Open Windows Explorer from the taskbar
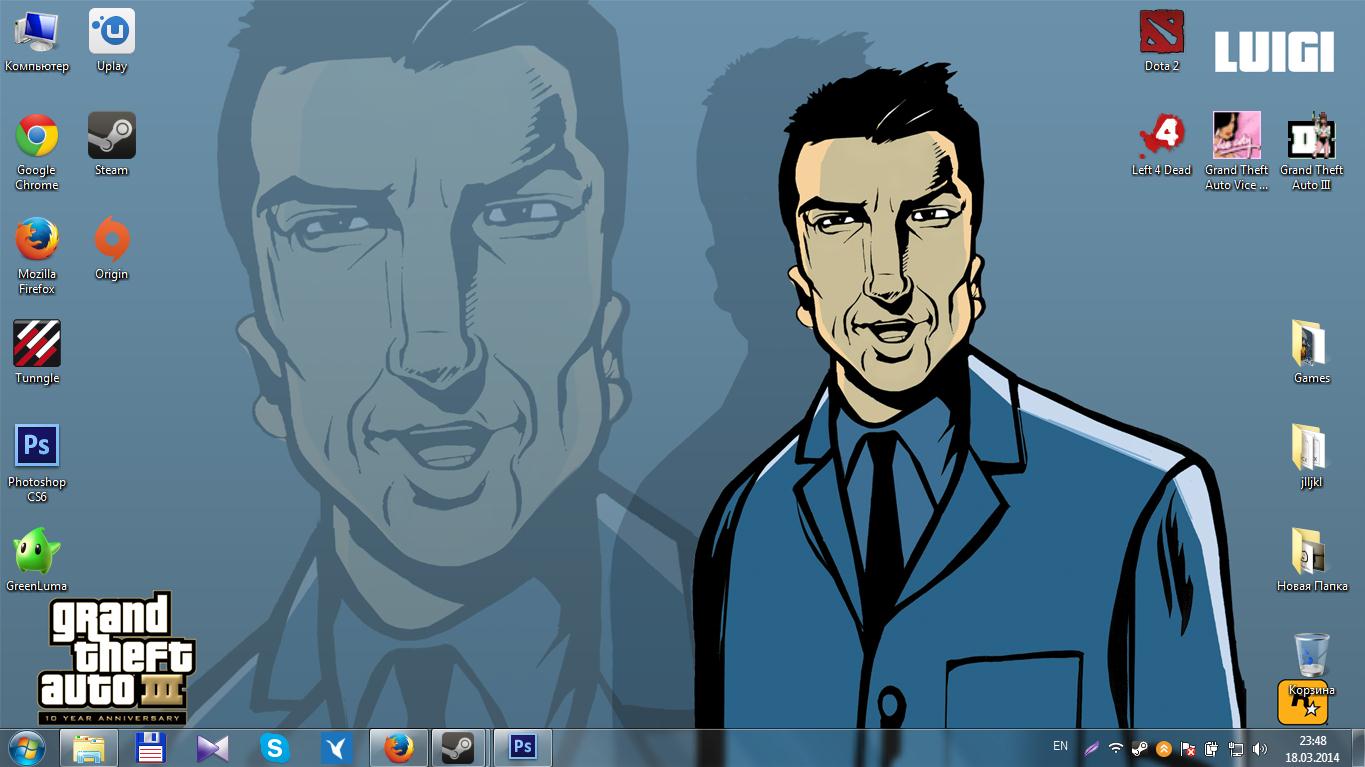This screenshot has height=767, width=1365. 88,748
